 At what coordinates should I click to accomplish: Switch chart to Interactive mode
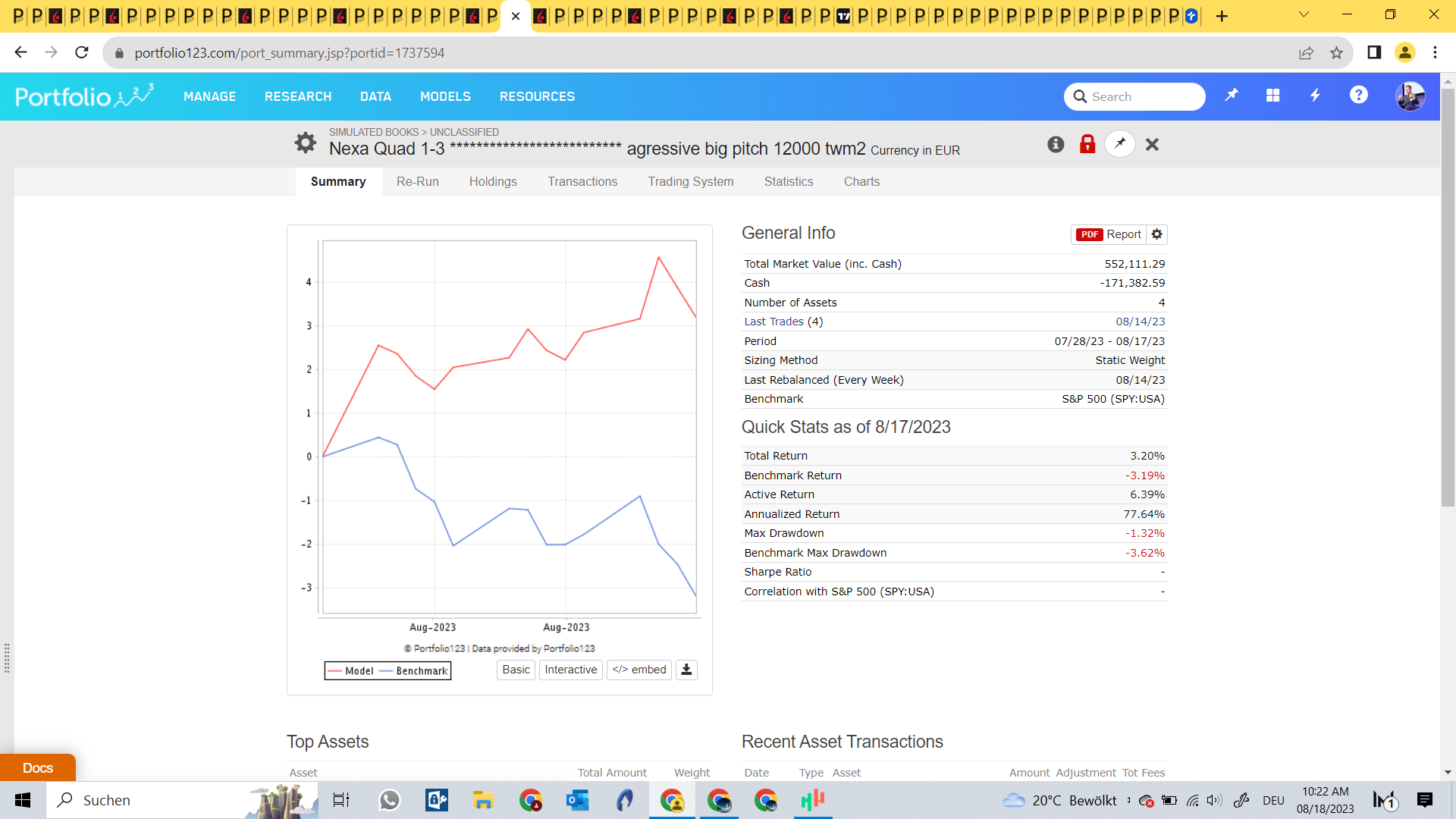click(570, 670)
